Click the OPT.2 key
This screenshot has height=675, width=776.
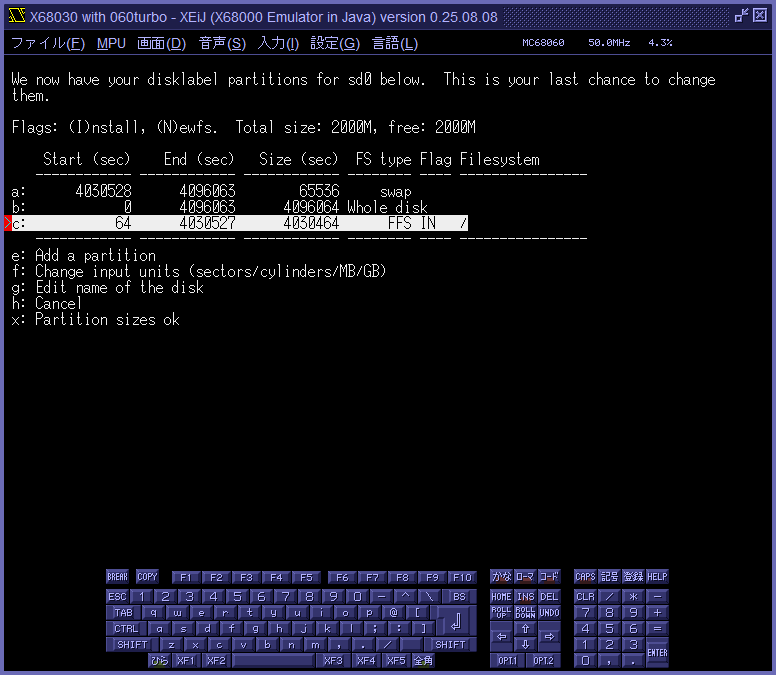543,660
